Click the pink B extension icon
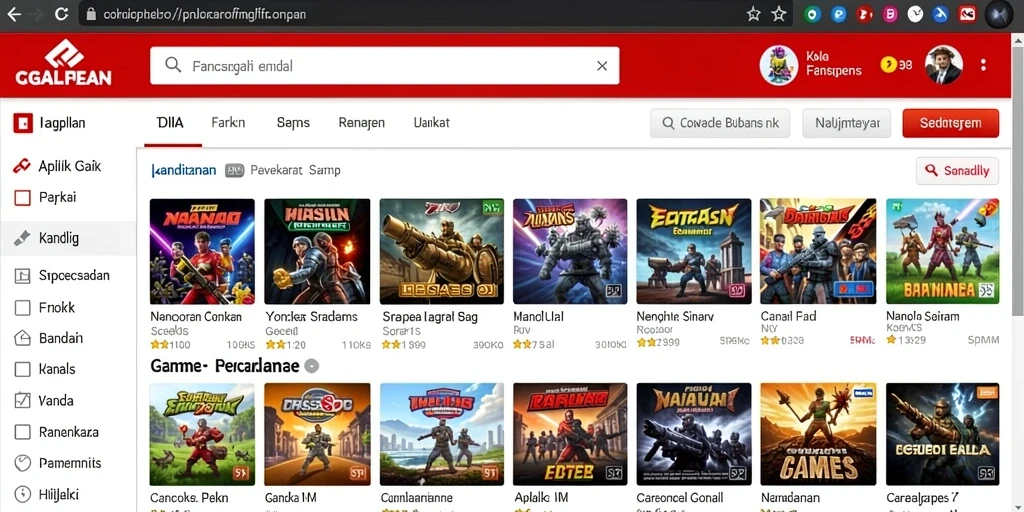 (x=889, y=14)
